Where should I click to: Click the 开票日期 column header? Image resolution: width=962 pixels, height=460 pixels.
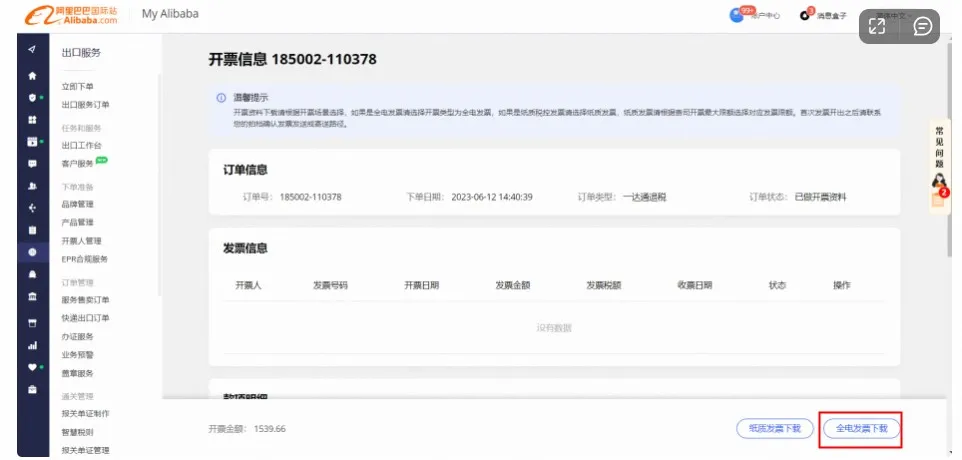(x=421, y=285)
